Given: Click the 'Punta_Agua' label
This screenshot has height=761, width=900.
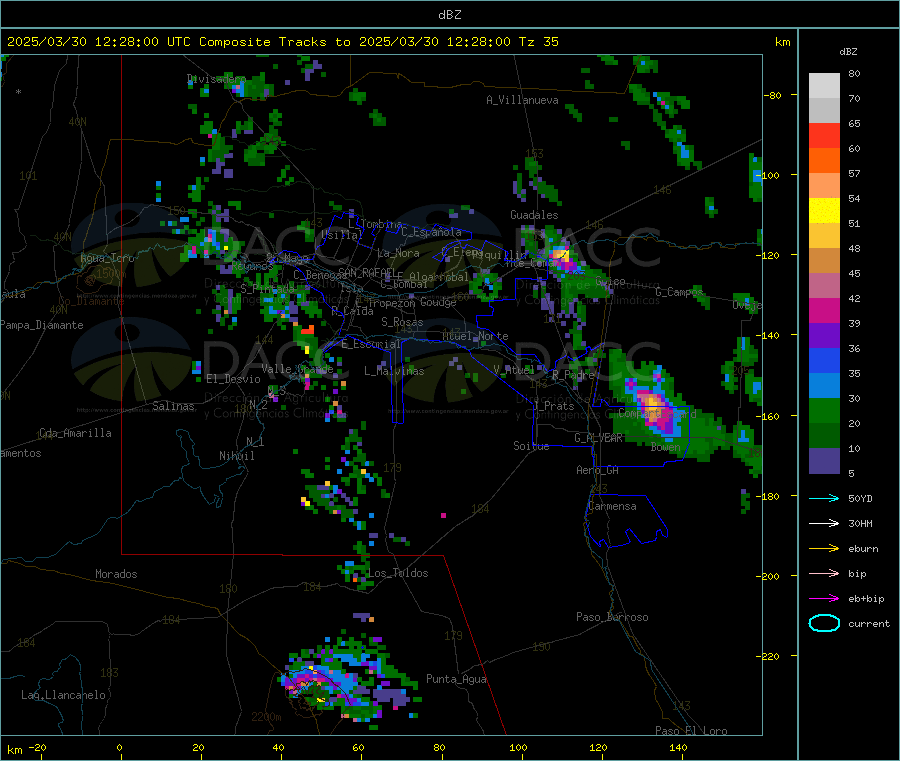Looking at the screenshot, I should click(456, 679).
